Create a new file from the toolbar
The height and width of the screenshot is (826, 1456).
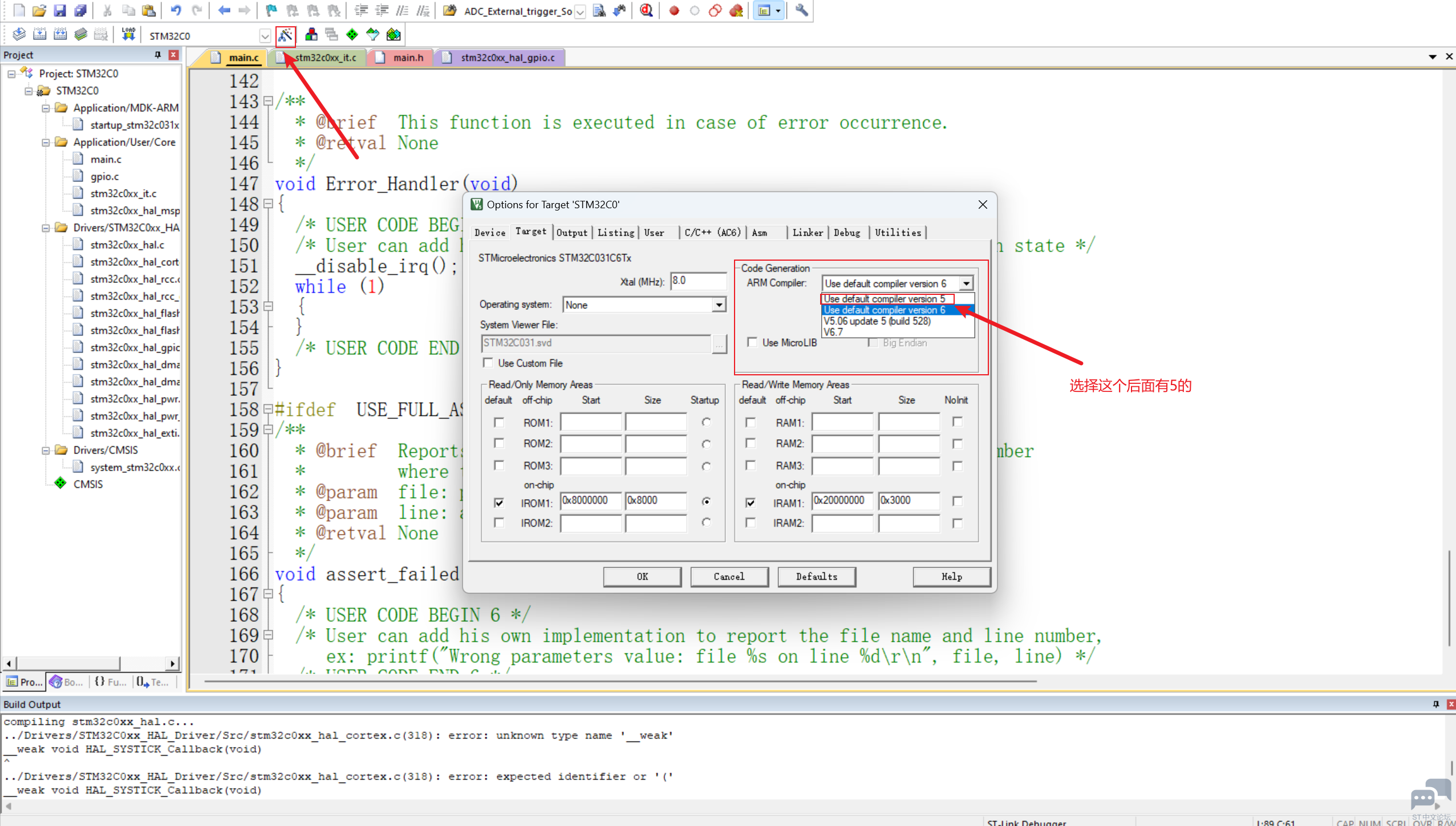point(19,10)
